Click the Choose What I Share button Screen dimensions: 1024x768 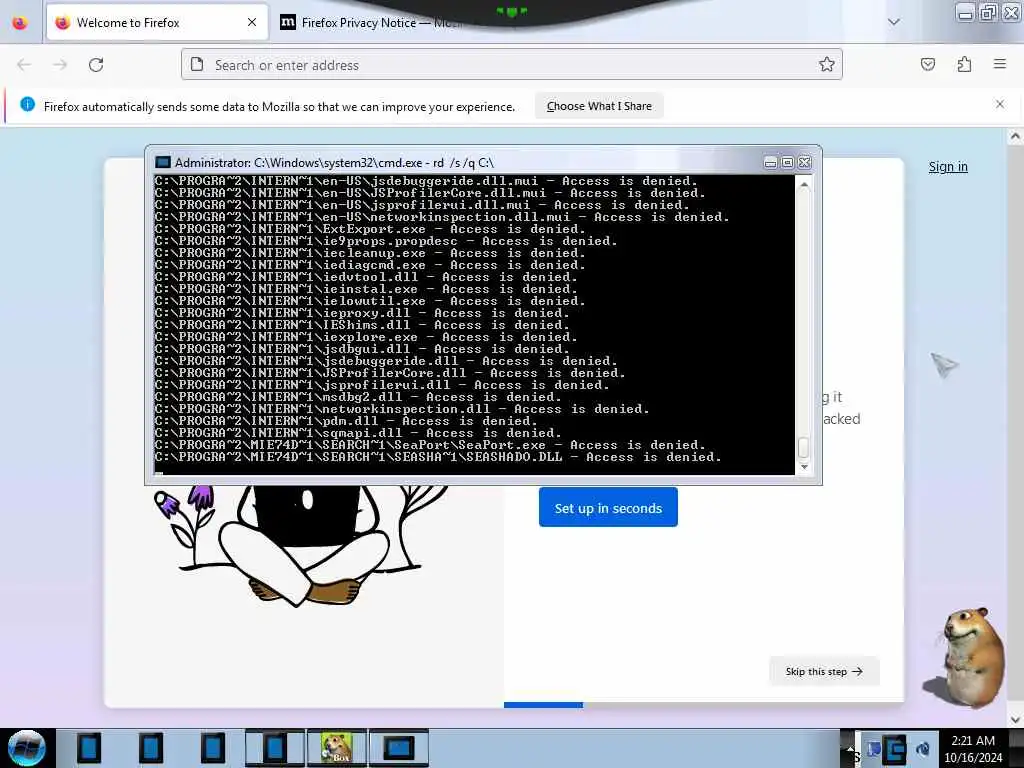(599, 106)
